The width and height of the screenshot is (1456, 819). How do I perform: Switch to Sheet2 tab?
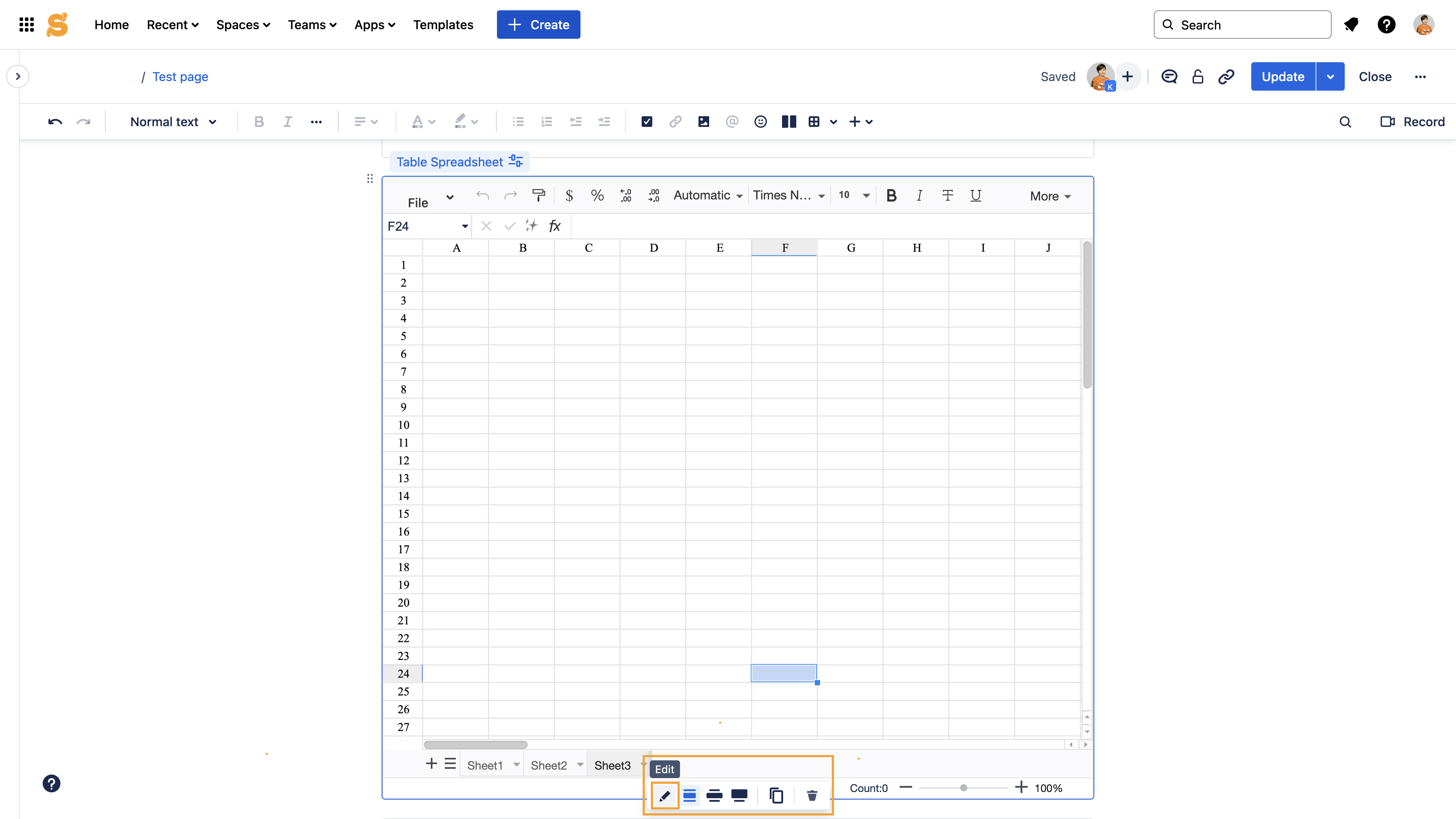[548, 765]
